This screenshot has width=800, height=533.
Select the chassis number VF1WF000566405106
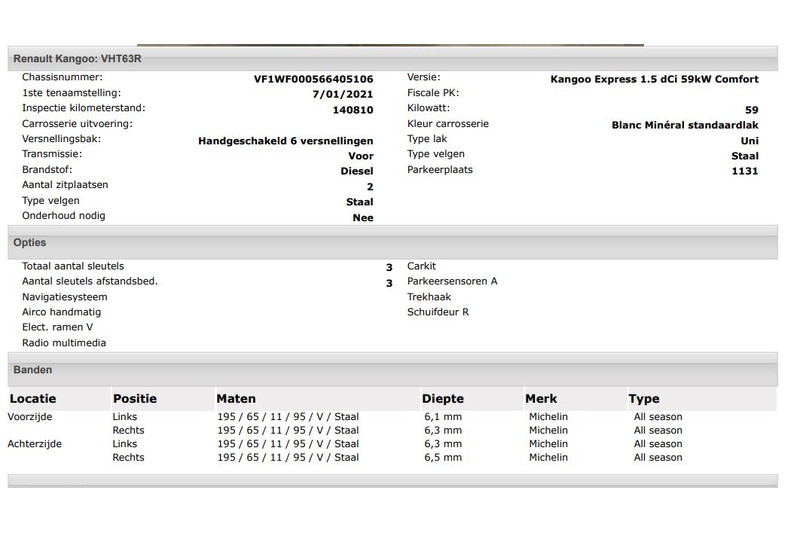click(313, 79)
